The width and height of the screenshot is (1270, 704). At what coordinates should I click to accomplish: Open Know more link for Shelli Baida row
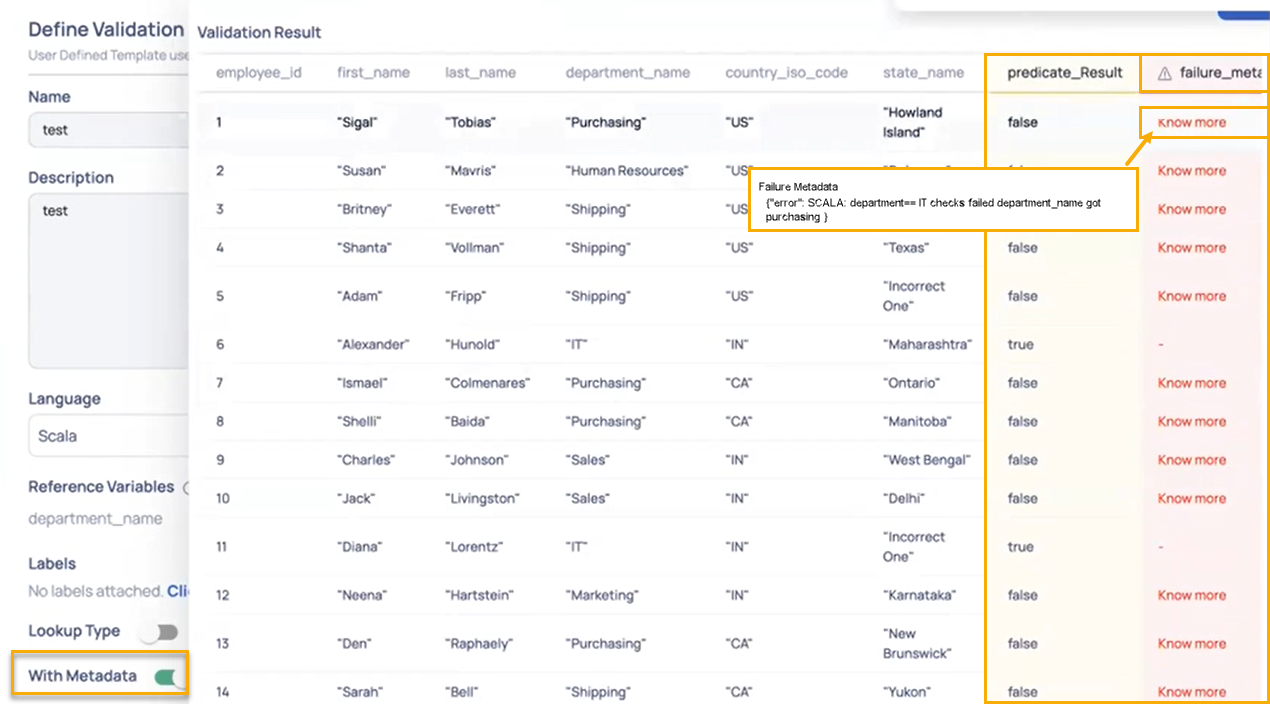coord(1191,421)
